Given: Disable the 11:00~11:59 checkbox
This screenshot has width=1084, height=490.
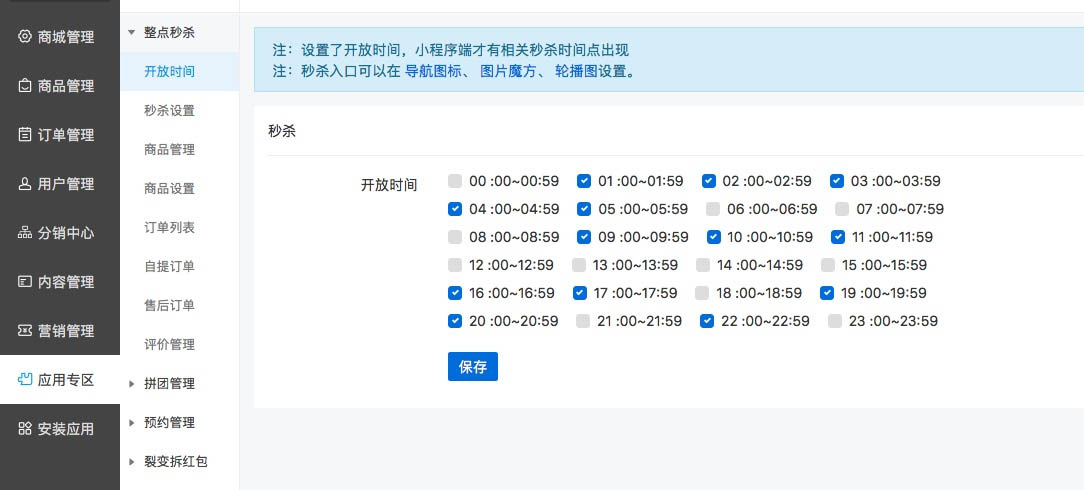Looking at the screenshot, I should pos(838,237).
